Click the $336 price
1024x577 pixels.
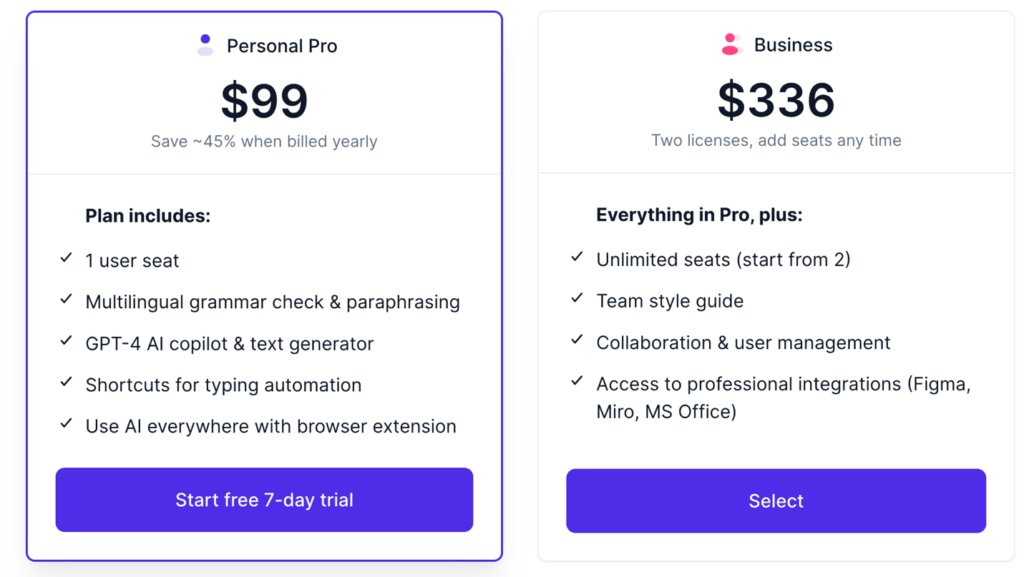point(776,100)
